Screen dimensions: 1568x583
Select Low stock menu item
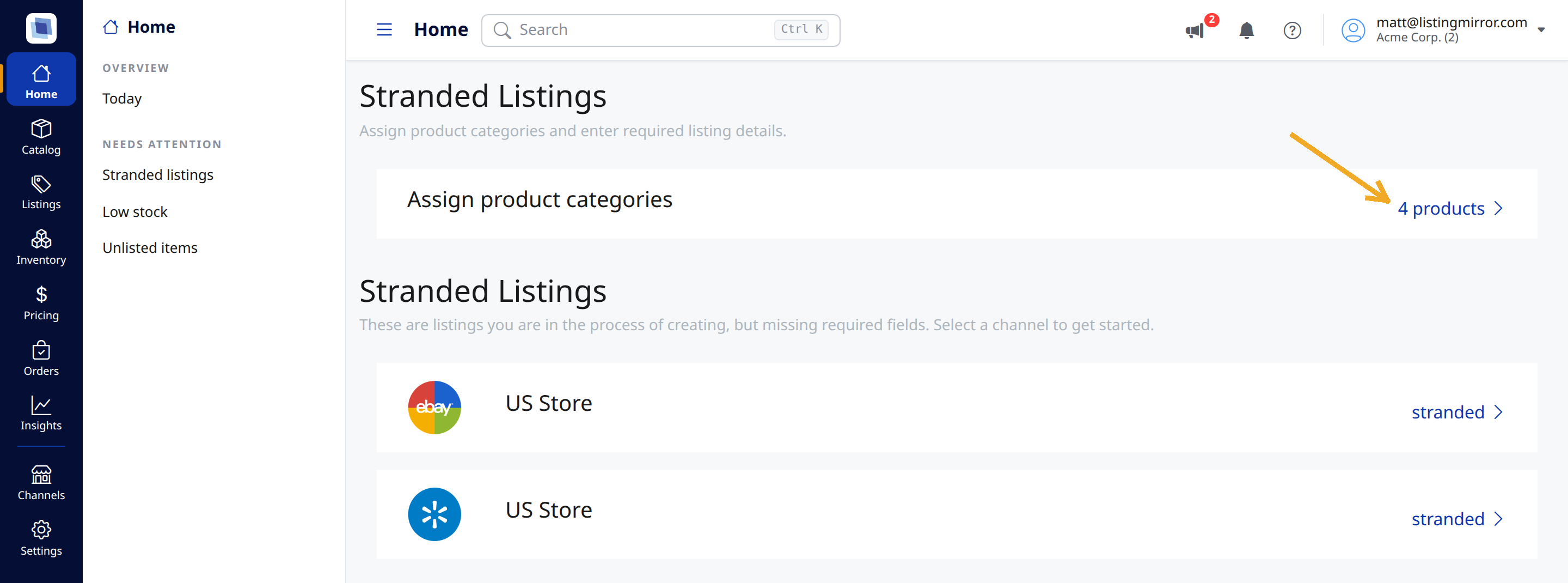pyautogui.click(x=134, y=212)
